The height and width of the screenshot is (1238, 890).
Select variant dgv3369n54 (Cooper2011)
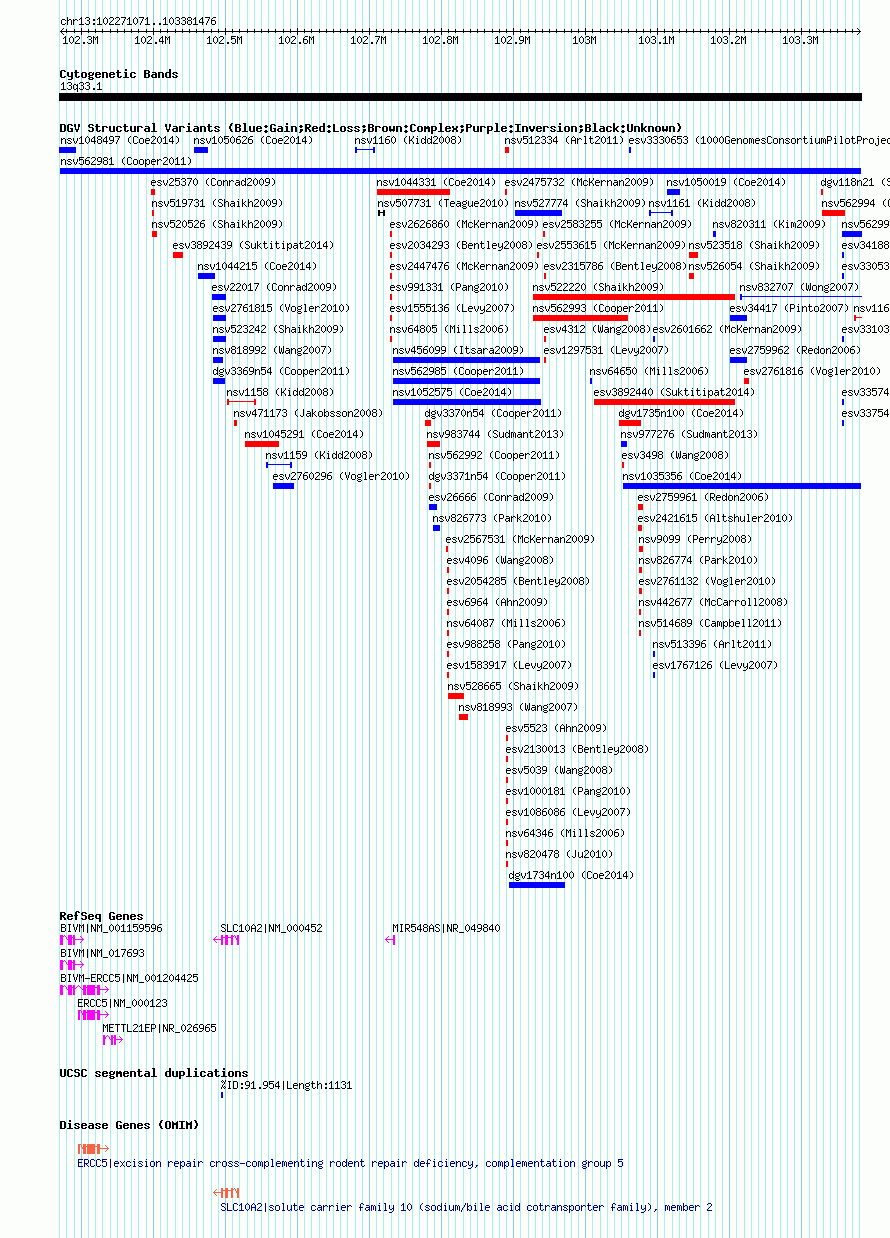click(219, 381)
